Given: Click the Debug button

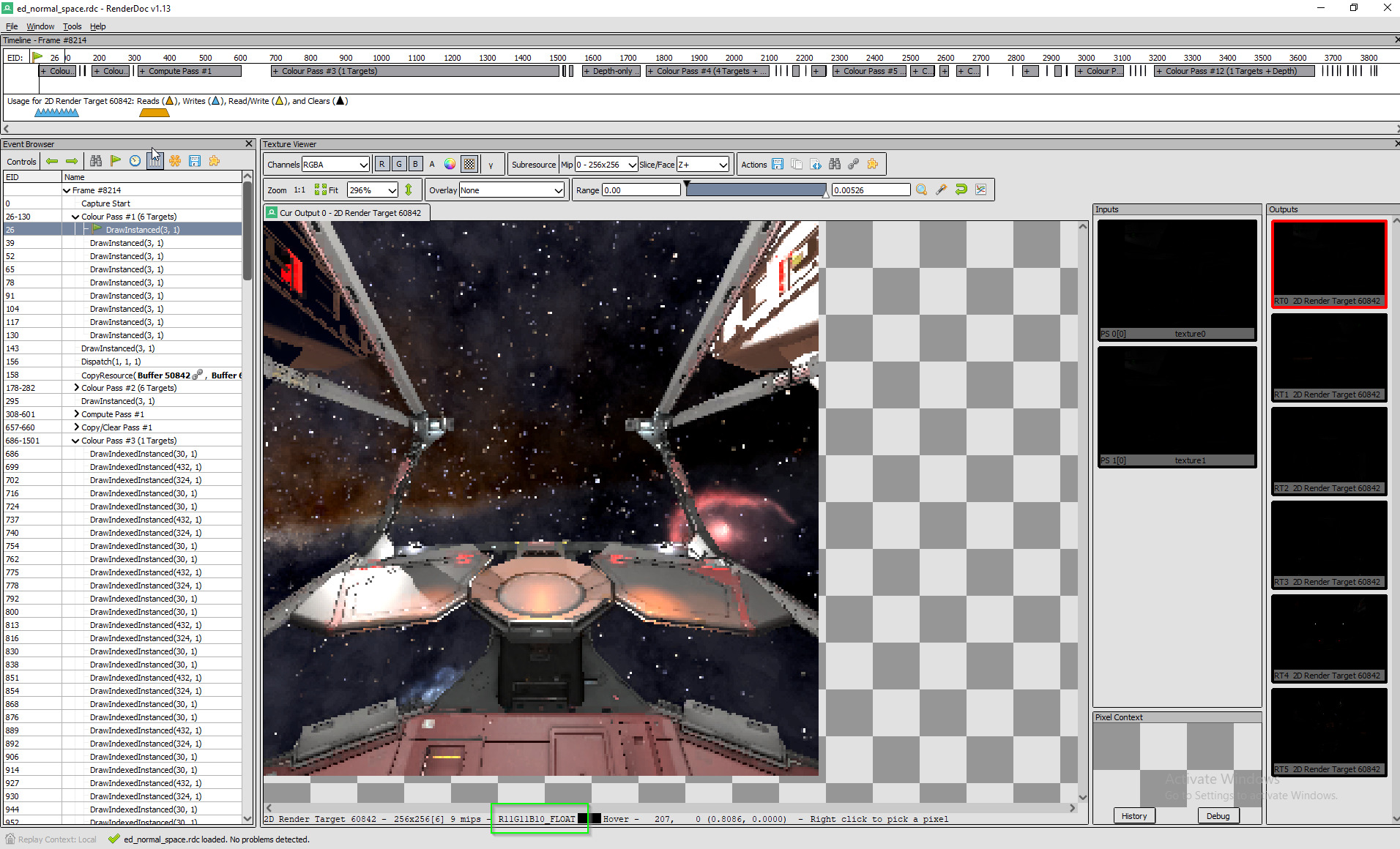Looking at the screenshot, I should click(x=1218, y=816).
